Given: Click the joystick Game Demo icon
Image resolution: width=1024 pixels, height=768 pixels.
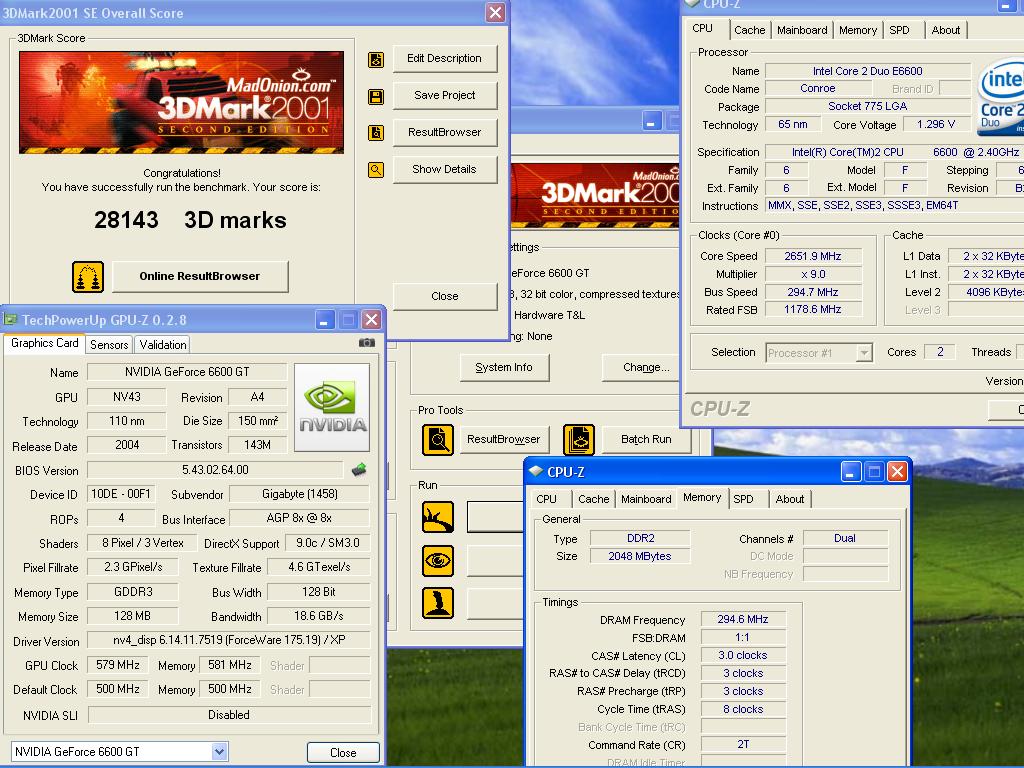Looking at the screenshot, I should 438,603.
